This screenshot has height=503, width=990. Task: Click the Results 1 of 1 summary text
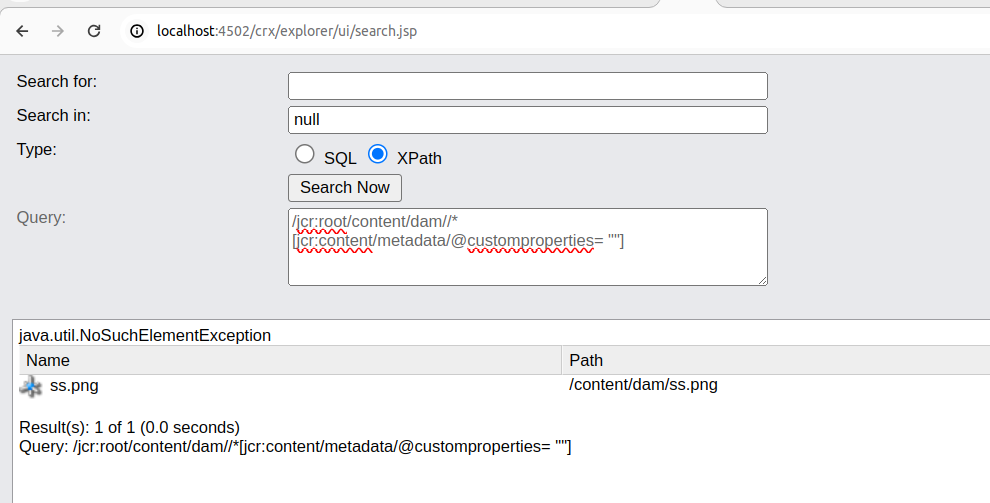[x=129, y=427]
